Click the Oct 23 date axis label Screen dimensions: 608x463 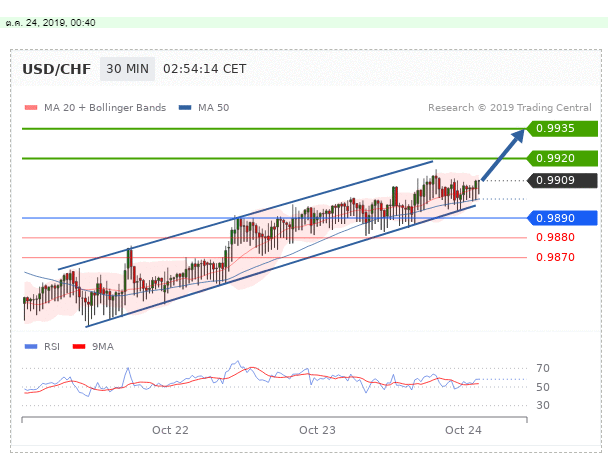point(317,430)
